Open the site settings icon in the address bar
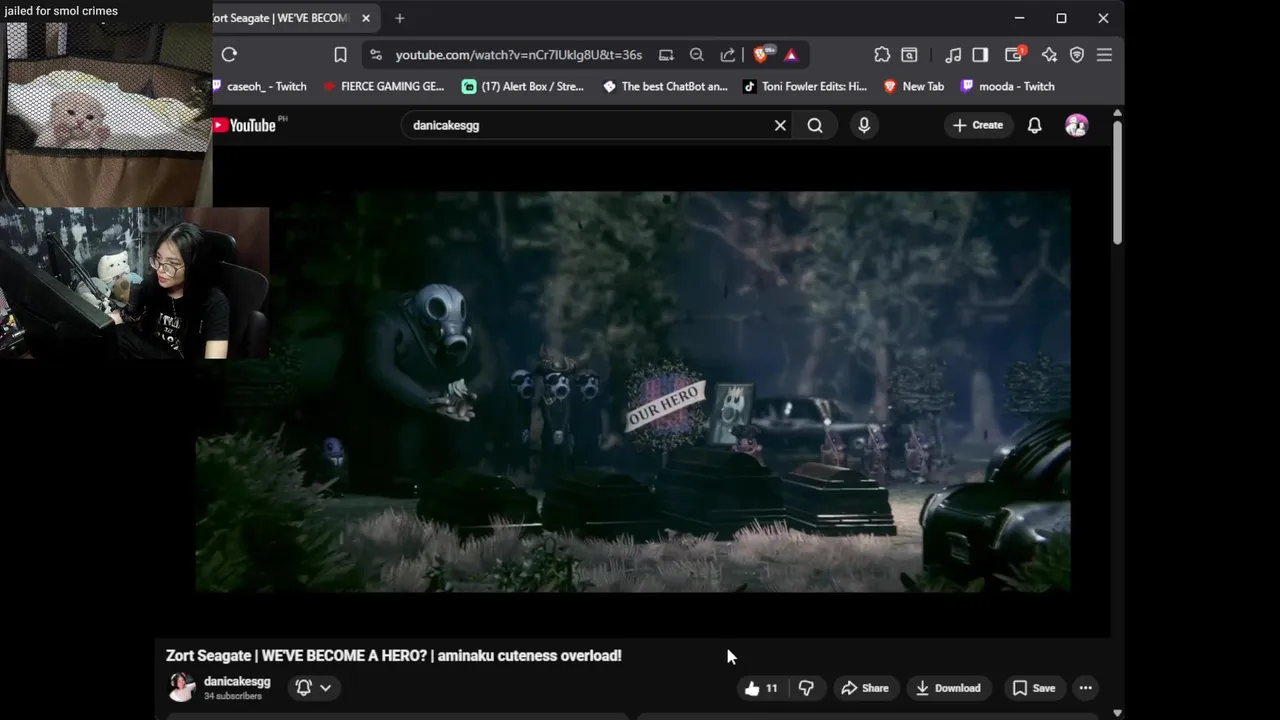The height and width of the screenshot is (720, 1280). [x=375, y=55]
